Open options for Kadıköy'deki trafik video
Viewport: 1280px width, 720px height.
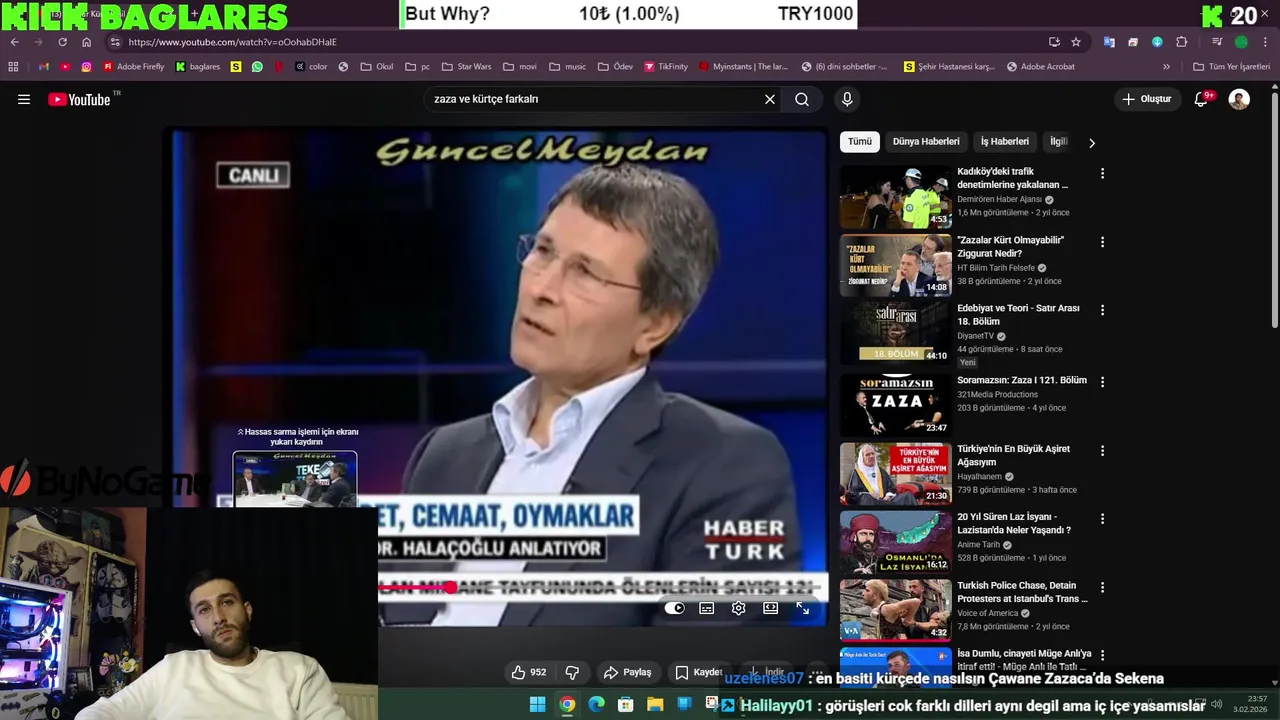click(x=1102, y=173)
